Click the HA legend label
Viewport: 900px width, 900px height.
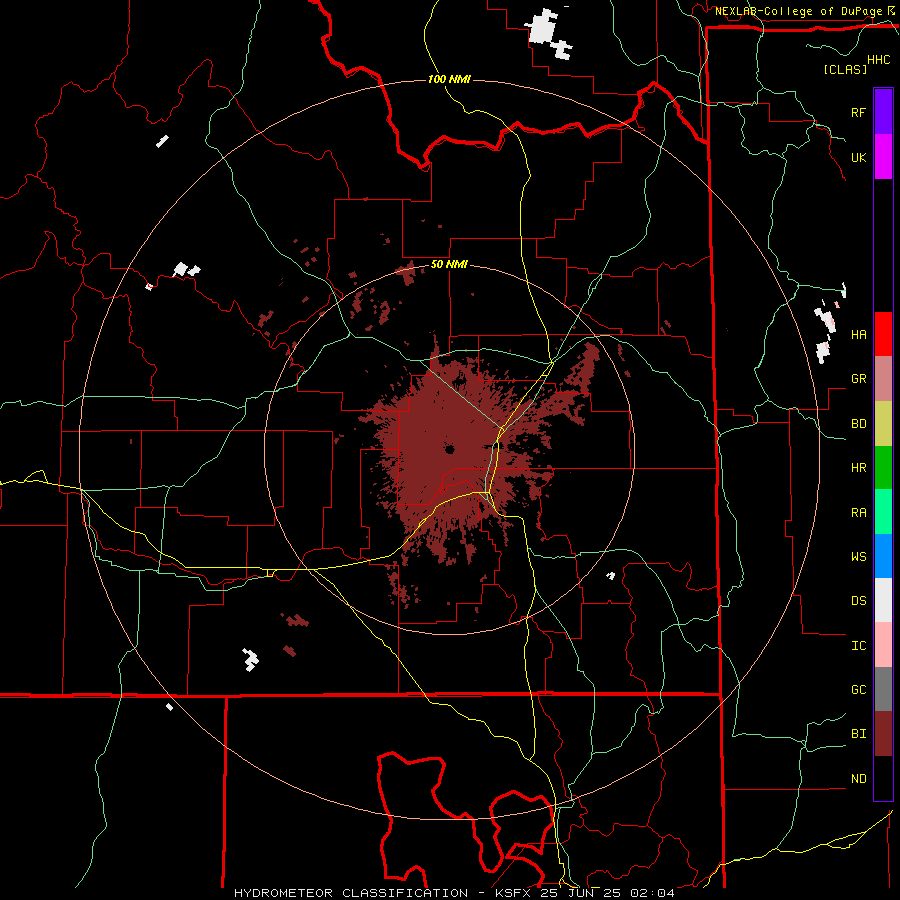pos(858,335)
